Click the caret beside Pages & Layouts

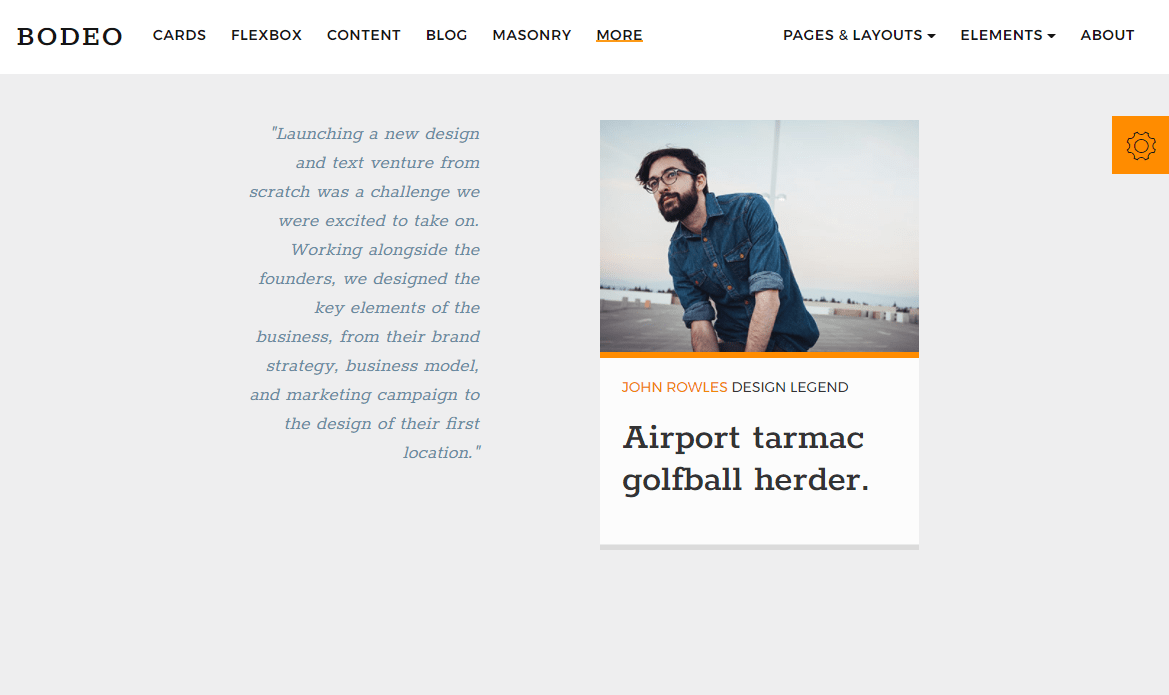[x=931, y=36]
